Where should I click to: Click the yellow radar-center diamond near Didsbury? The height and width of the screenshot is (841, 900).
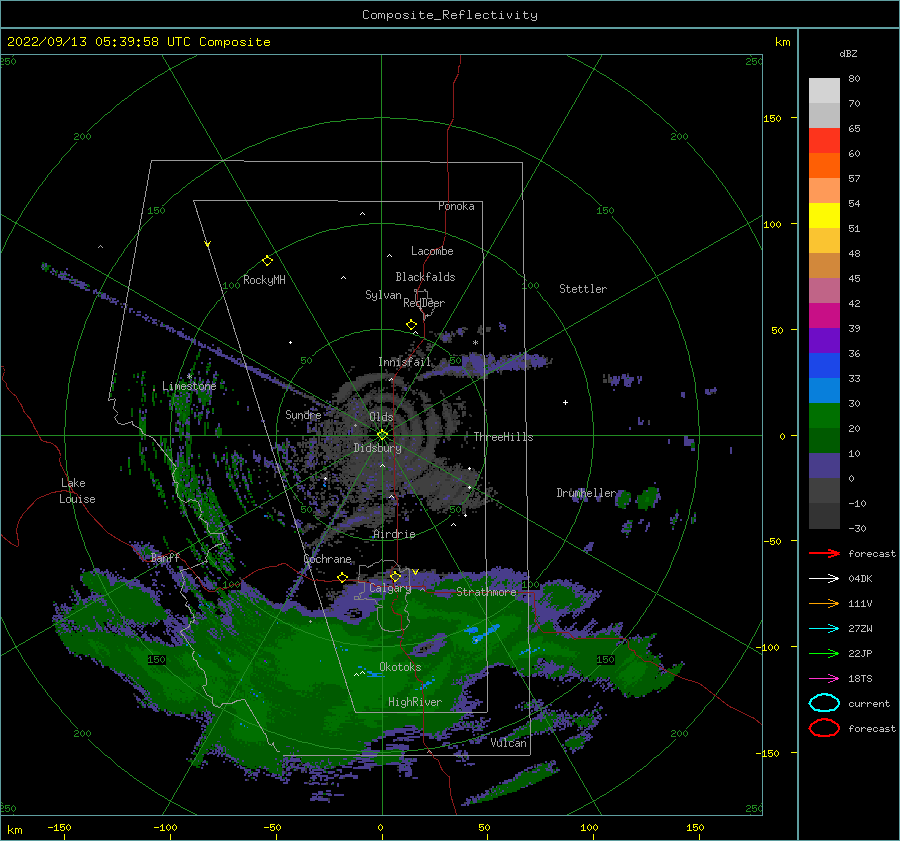382,435
